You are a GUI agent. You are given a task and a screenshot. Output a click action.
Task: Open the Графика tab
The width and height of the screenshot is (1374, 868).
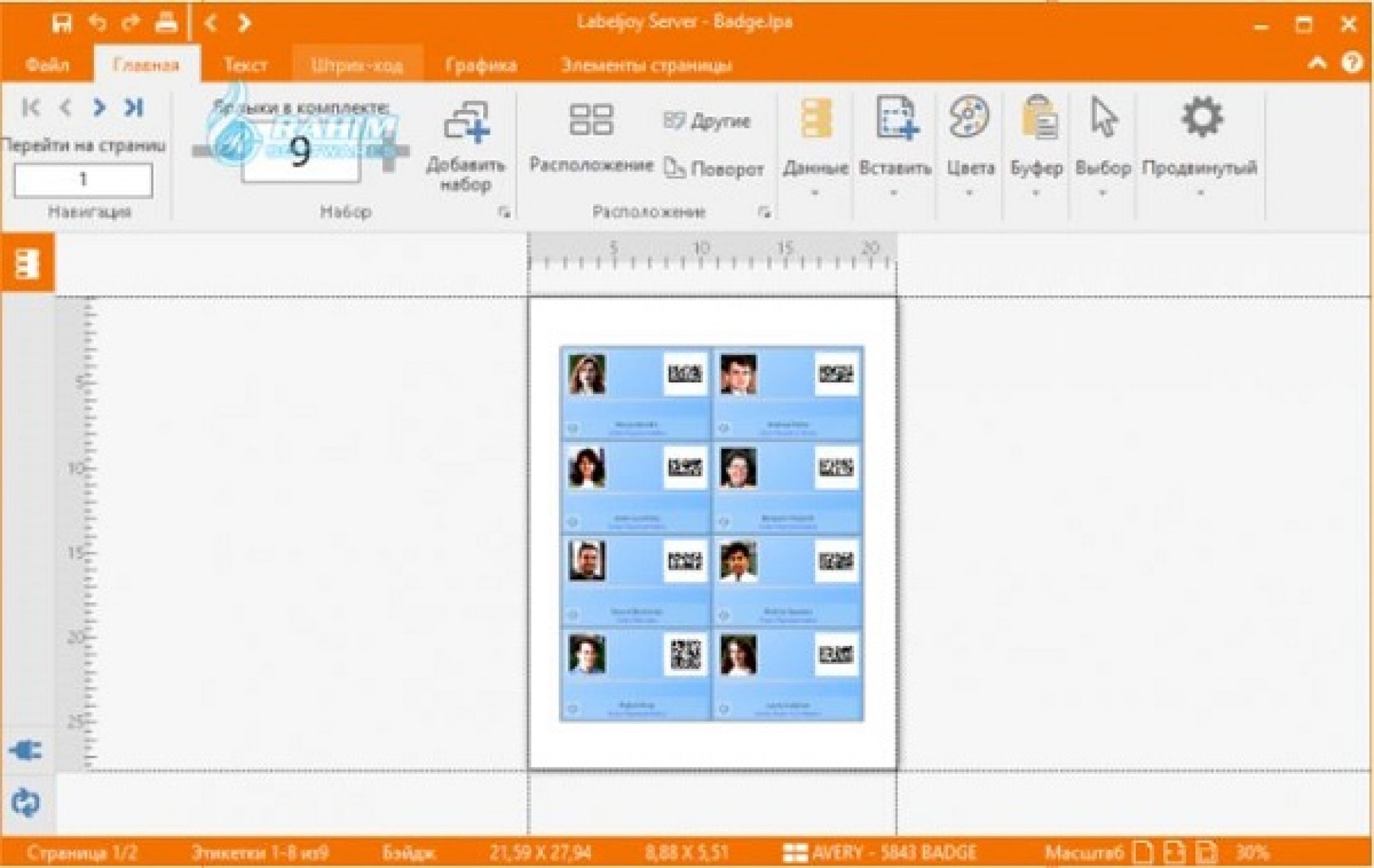point(480,66)
